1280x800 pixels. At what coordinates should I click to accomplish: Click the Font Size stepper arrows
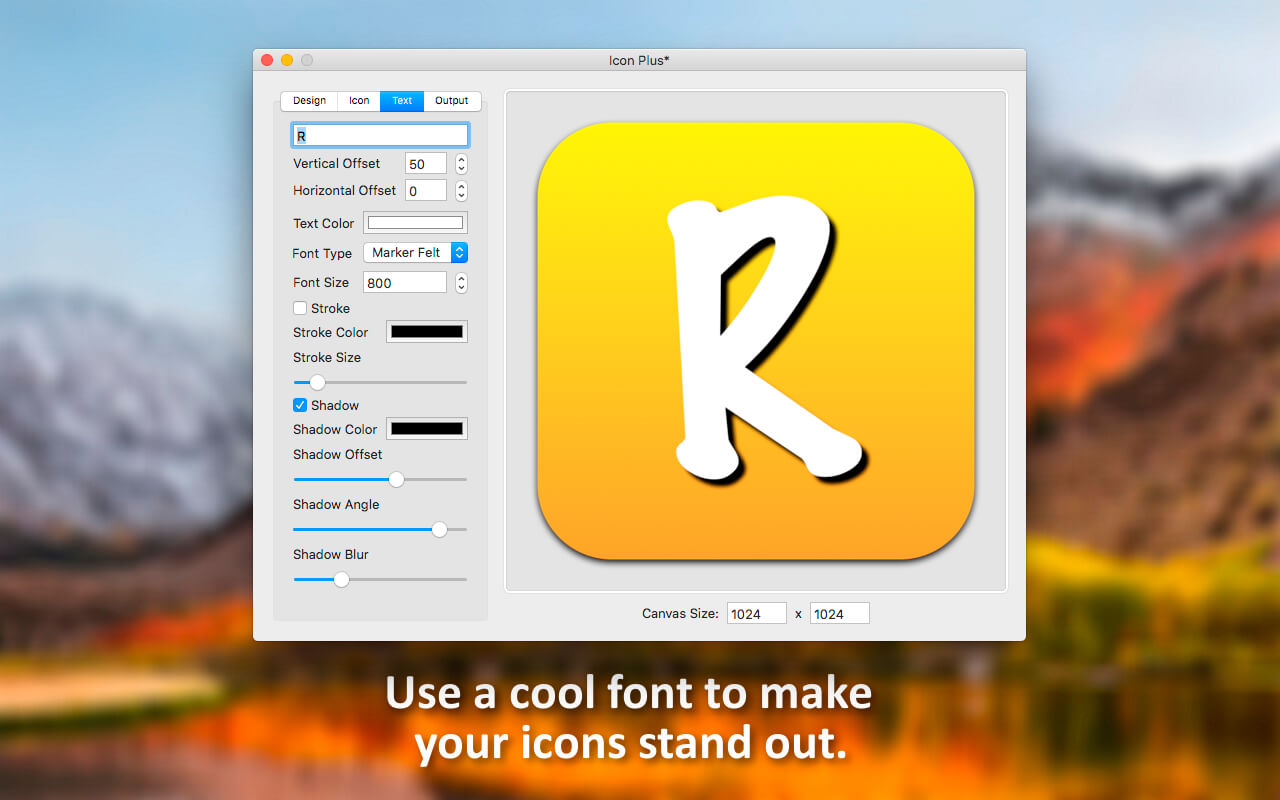(461, 283)
